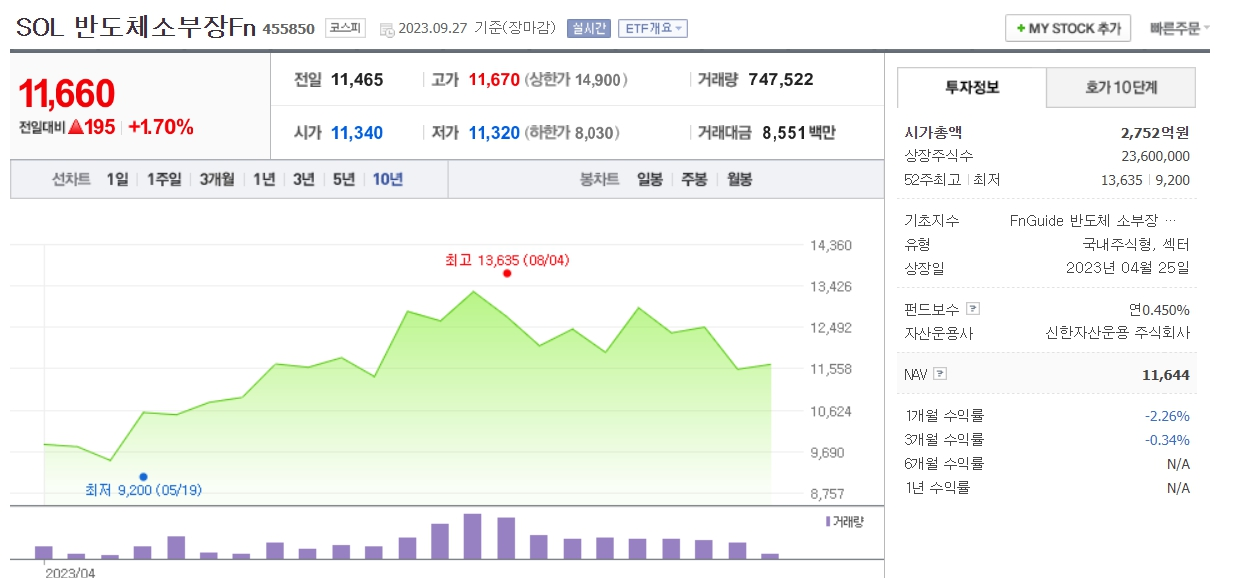Click the purple 거래량 legend icon
Viewport: 1253px width, 578px height.
tap(828, 521)
